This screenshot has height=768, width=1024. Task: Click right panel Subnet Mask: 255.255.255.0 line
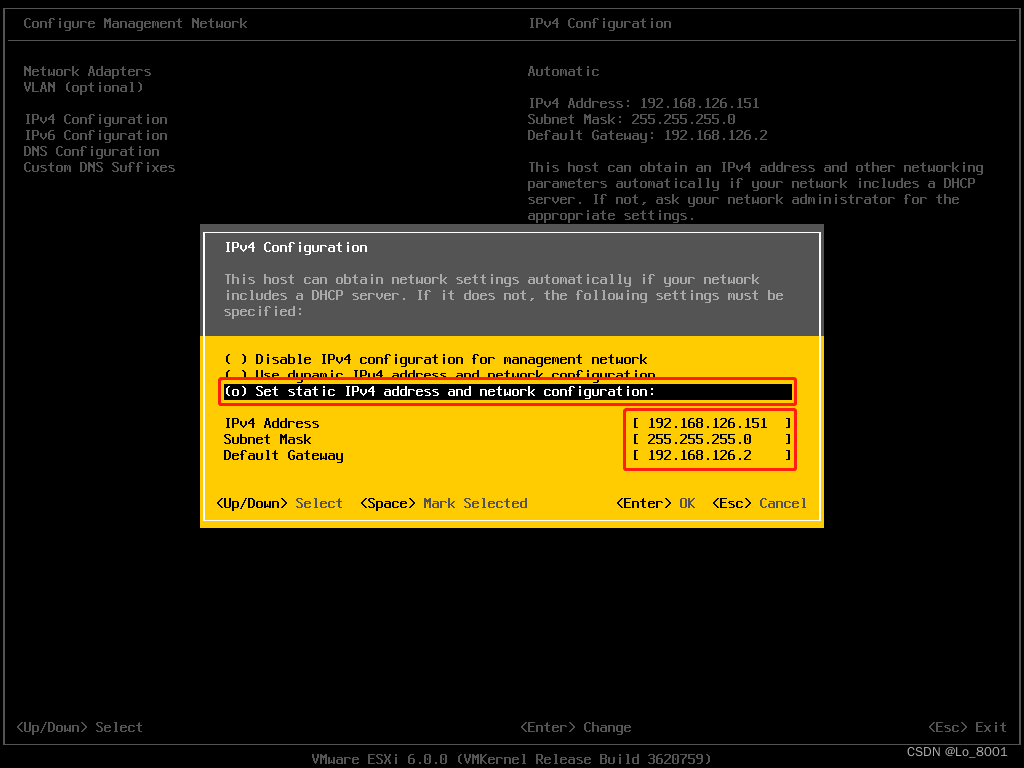[632, 120]
